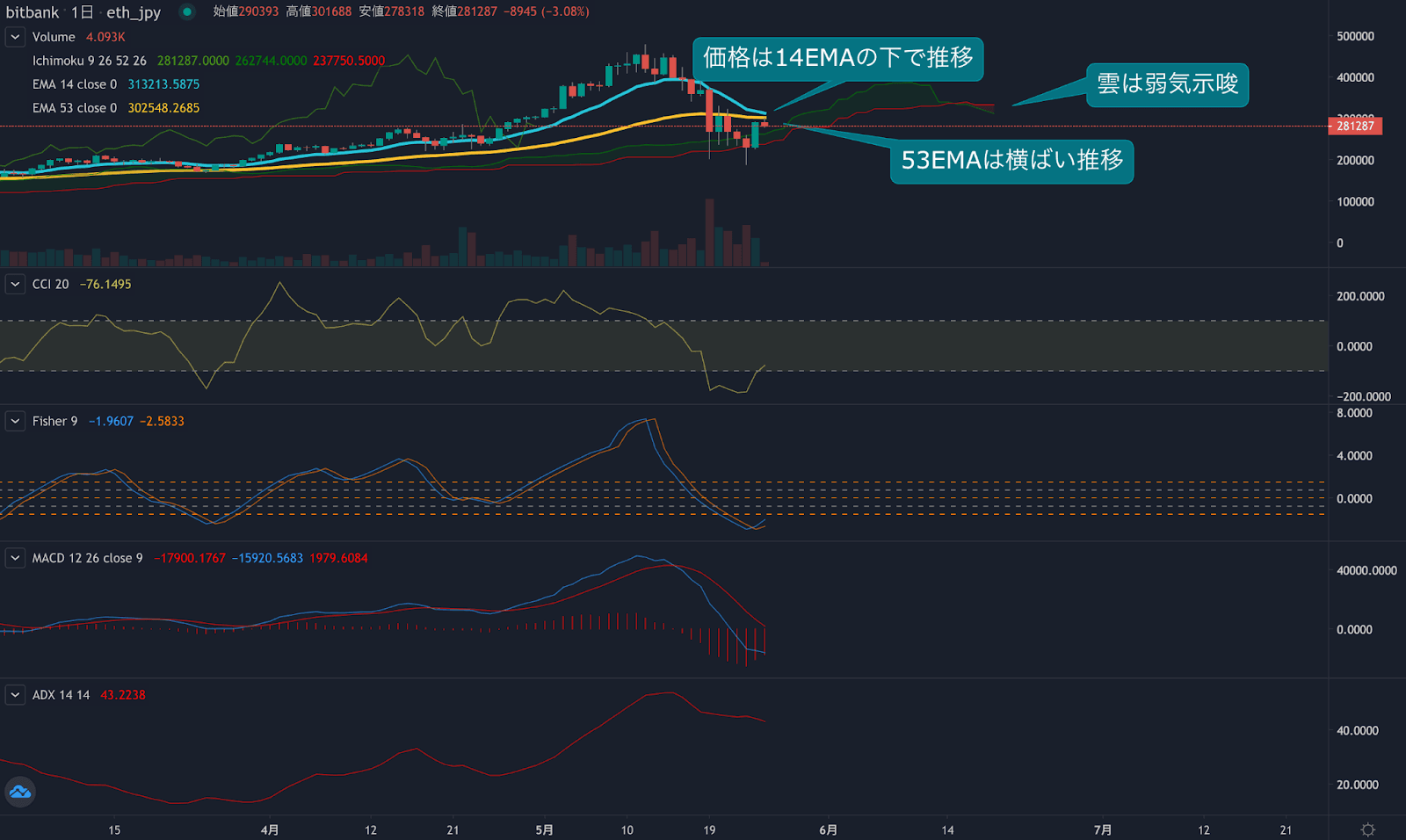Click the green market status dot
The width and height of the screenshot is (1406, 840).
(x=187, y=12)
